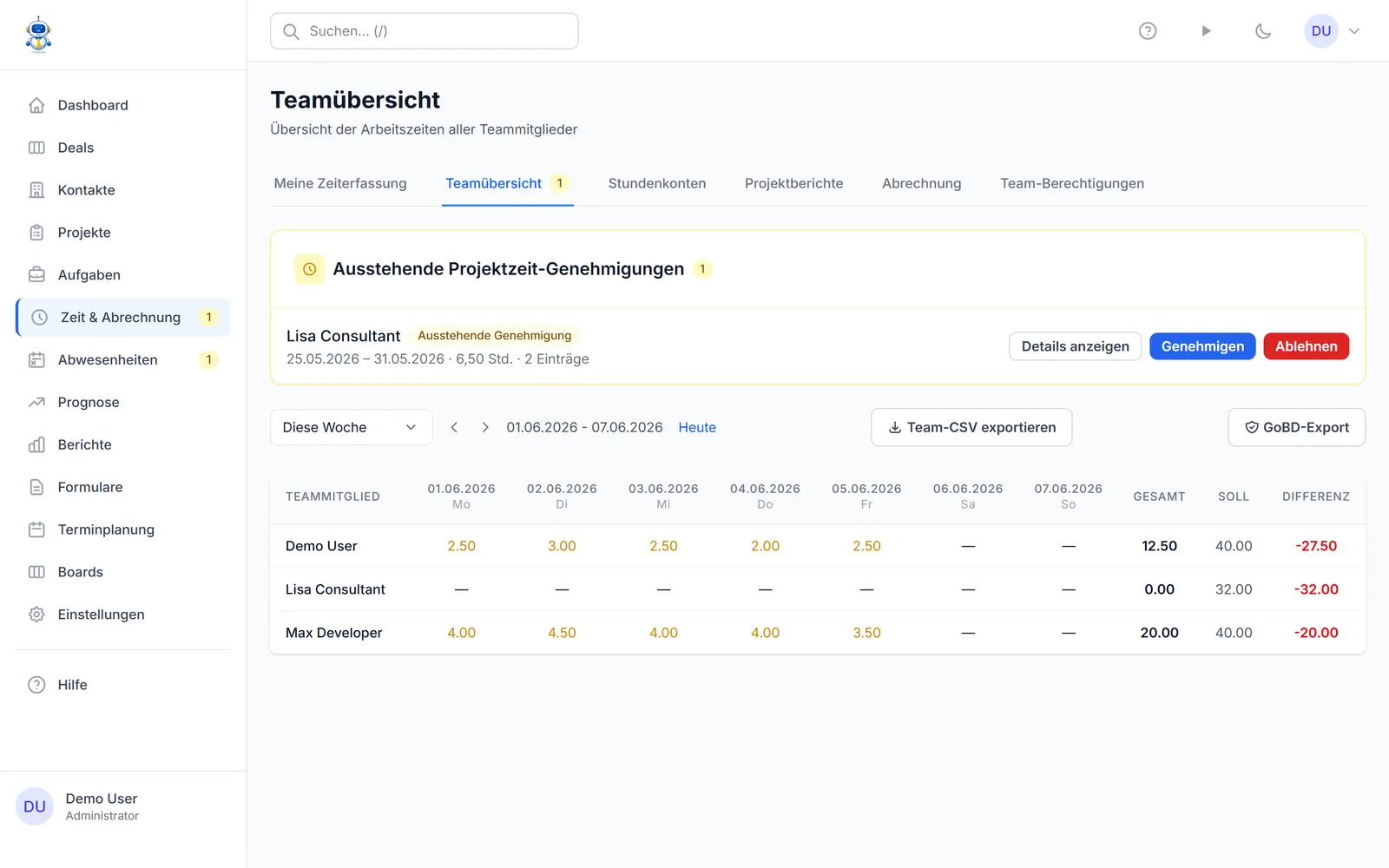Go to previous week with left chevron

pos(454,427)
